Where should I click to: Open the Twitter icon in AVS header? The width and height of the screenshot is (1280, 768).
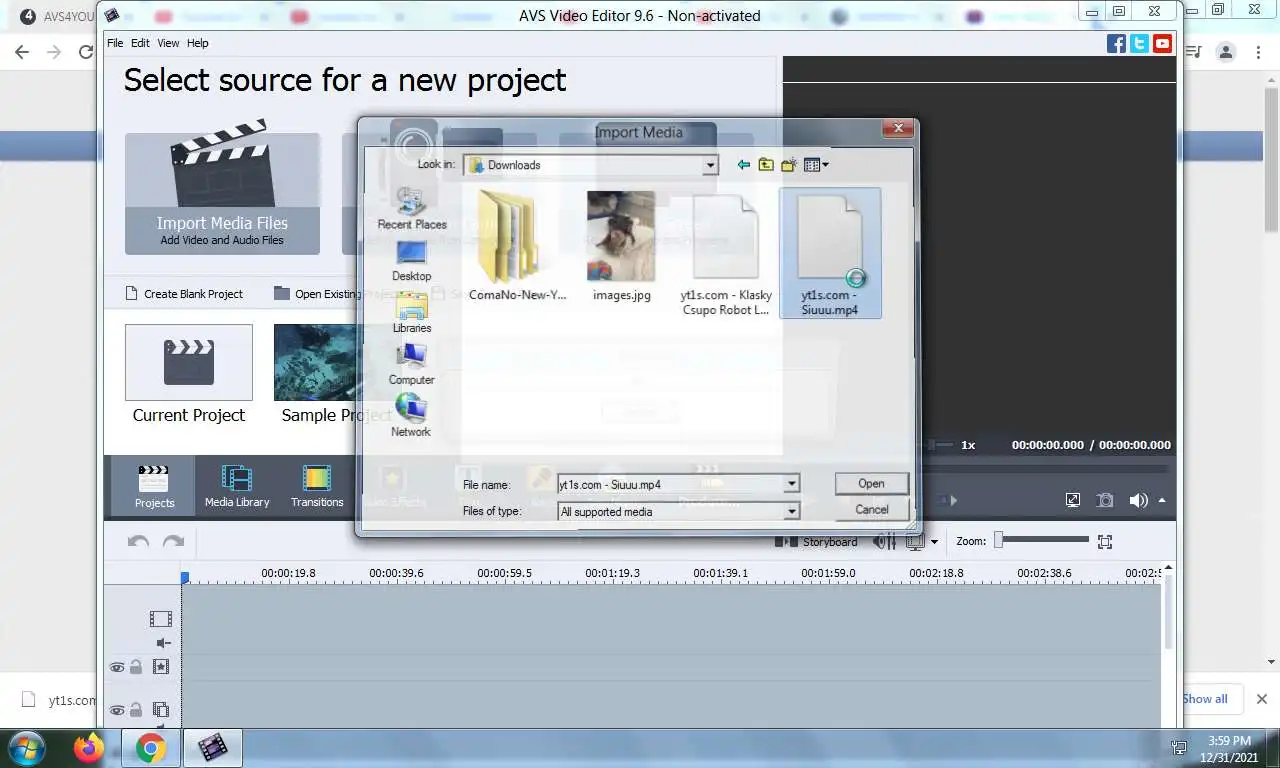pyautogui.click(x=1139, y=43)
